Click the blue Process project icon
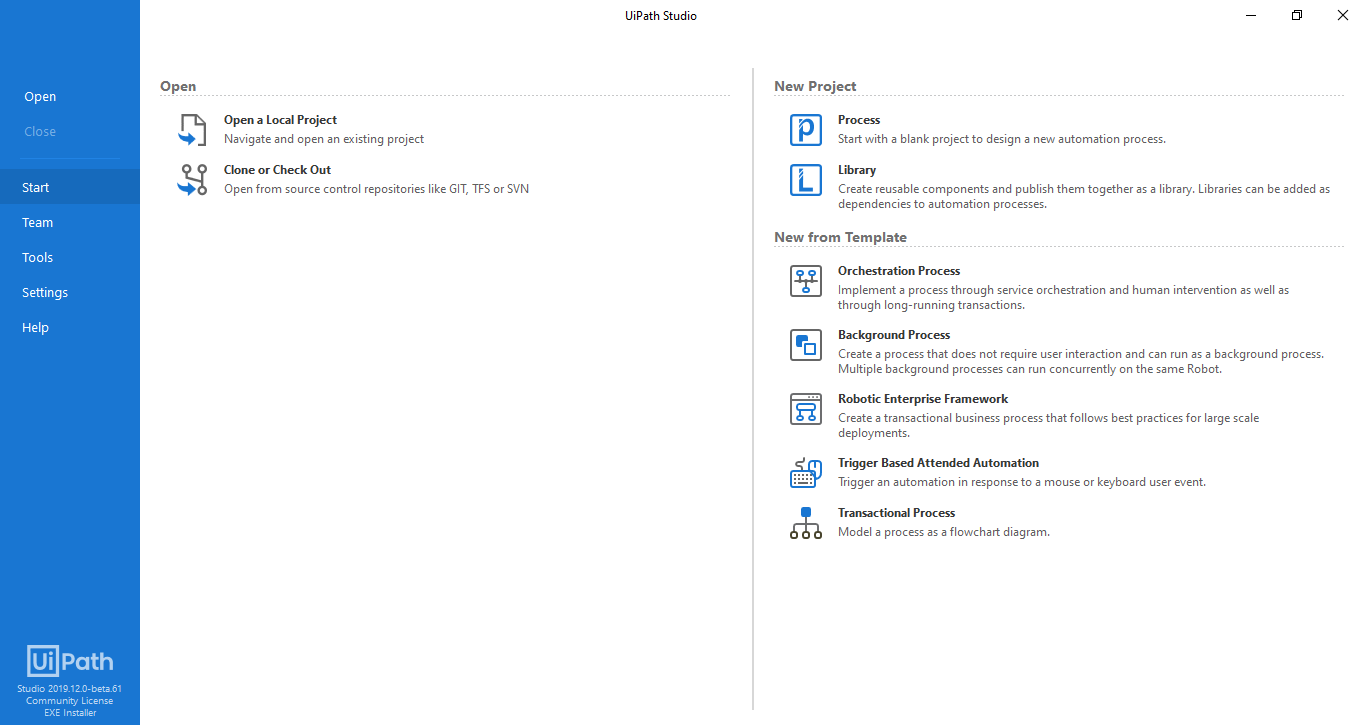Screen dimensions: 1366x725 coord(806,130)
